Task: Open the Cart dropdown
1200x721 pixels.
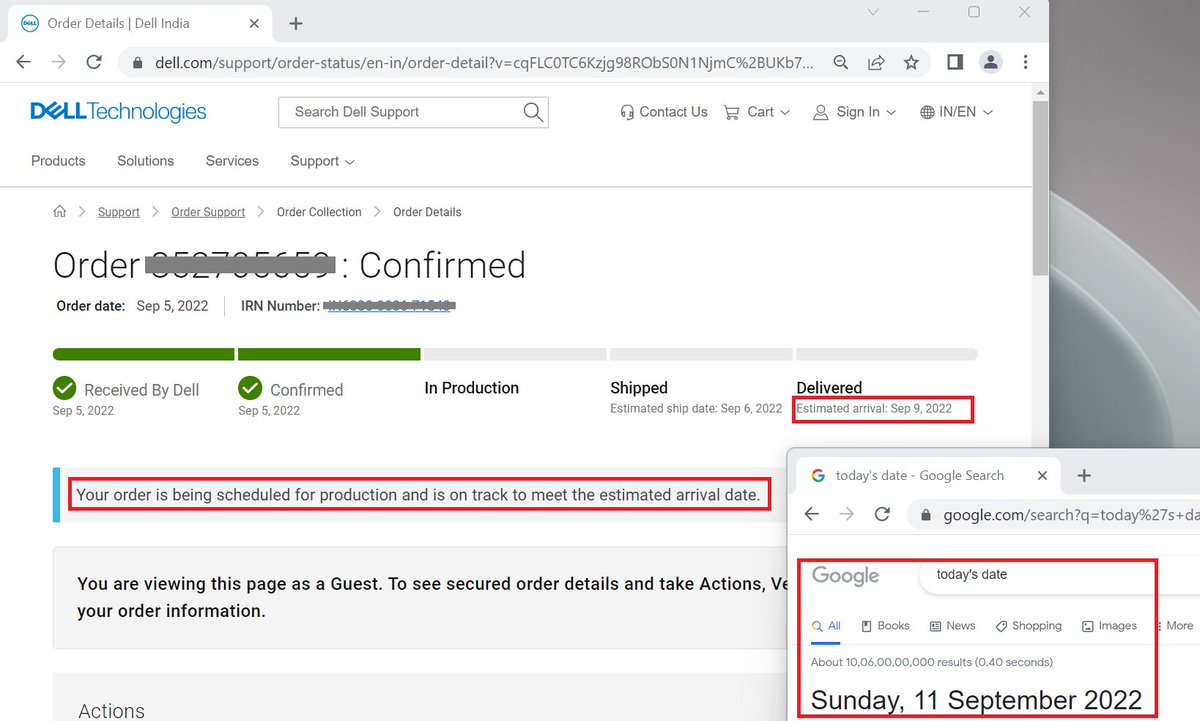Action: (757, 112)
